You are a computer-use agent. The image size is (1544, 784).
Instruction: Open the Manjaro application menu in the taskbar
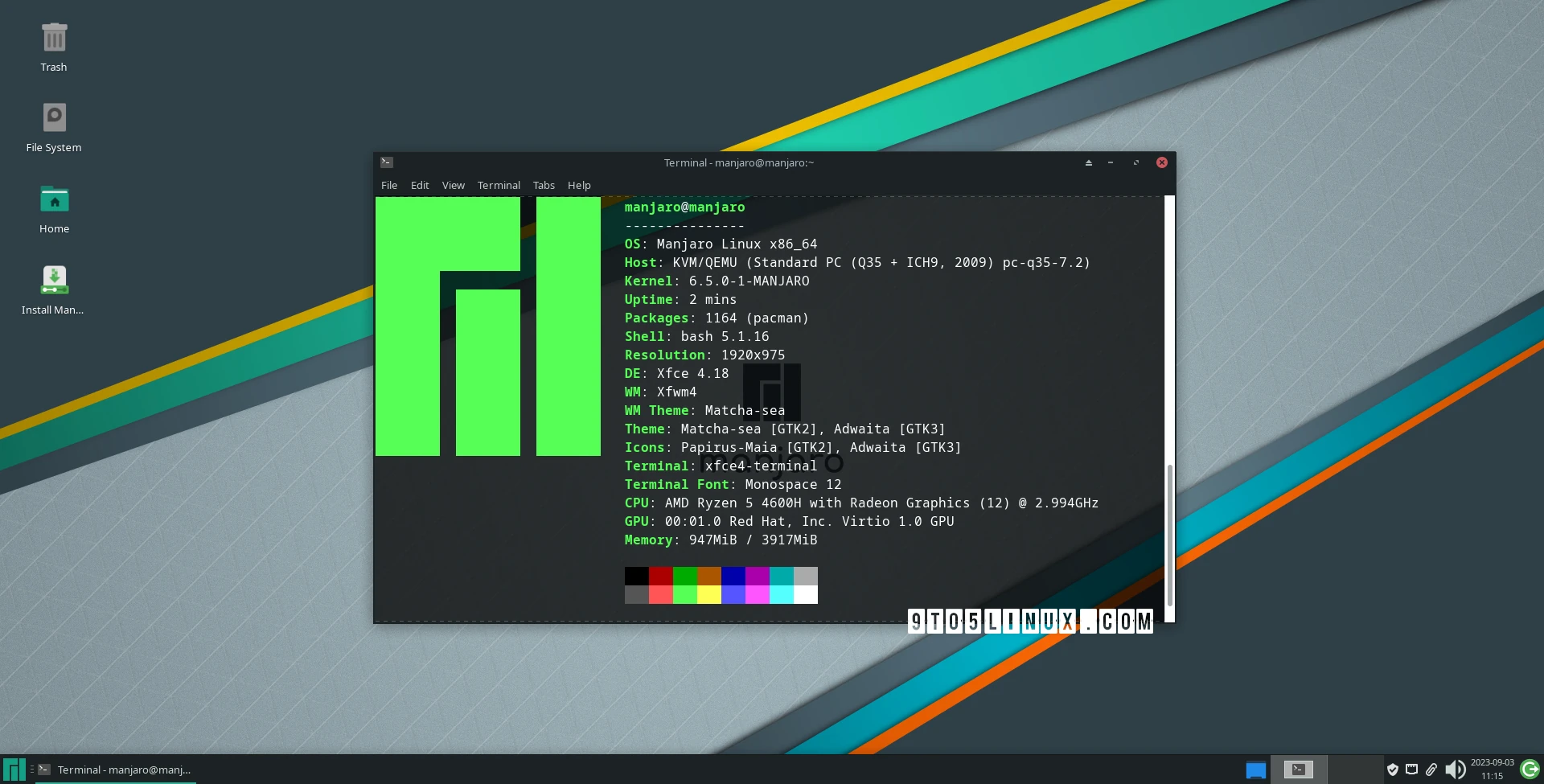click(x=13, y=769)
